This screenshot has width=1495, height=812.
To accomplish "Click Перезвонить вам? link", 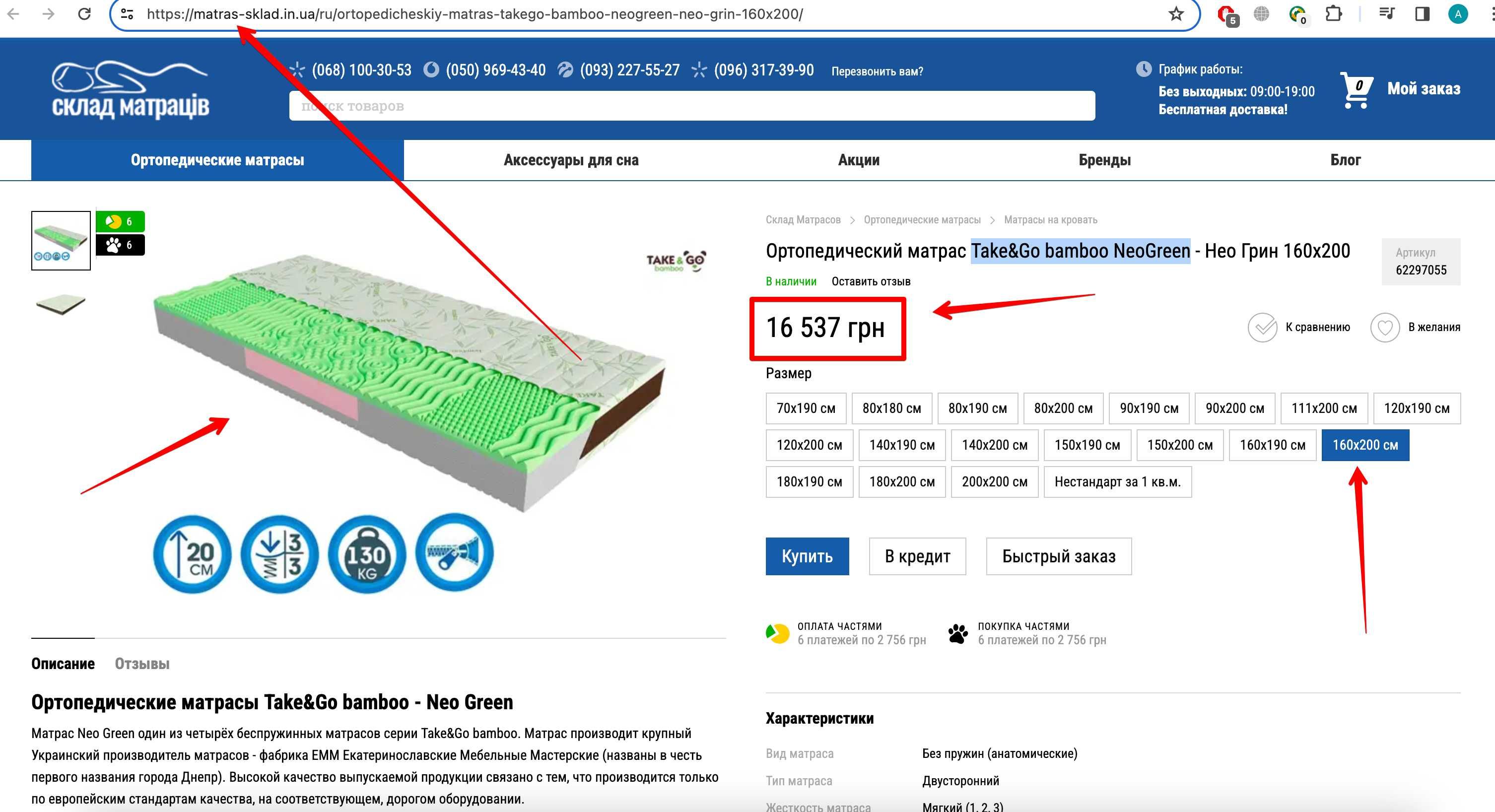I will tap(877, 71).
